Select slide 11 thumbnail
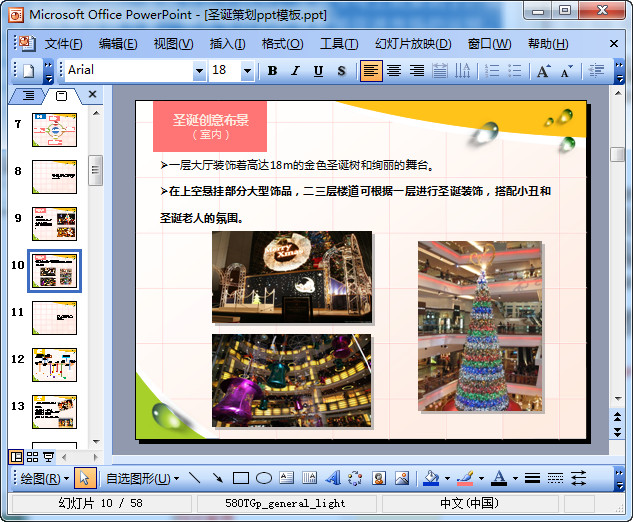Screen dimensions: 633x522 tap(54, 318)
